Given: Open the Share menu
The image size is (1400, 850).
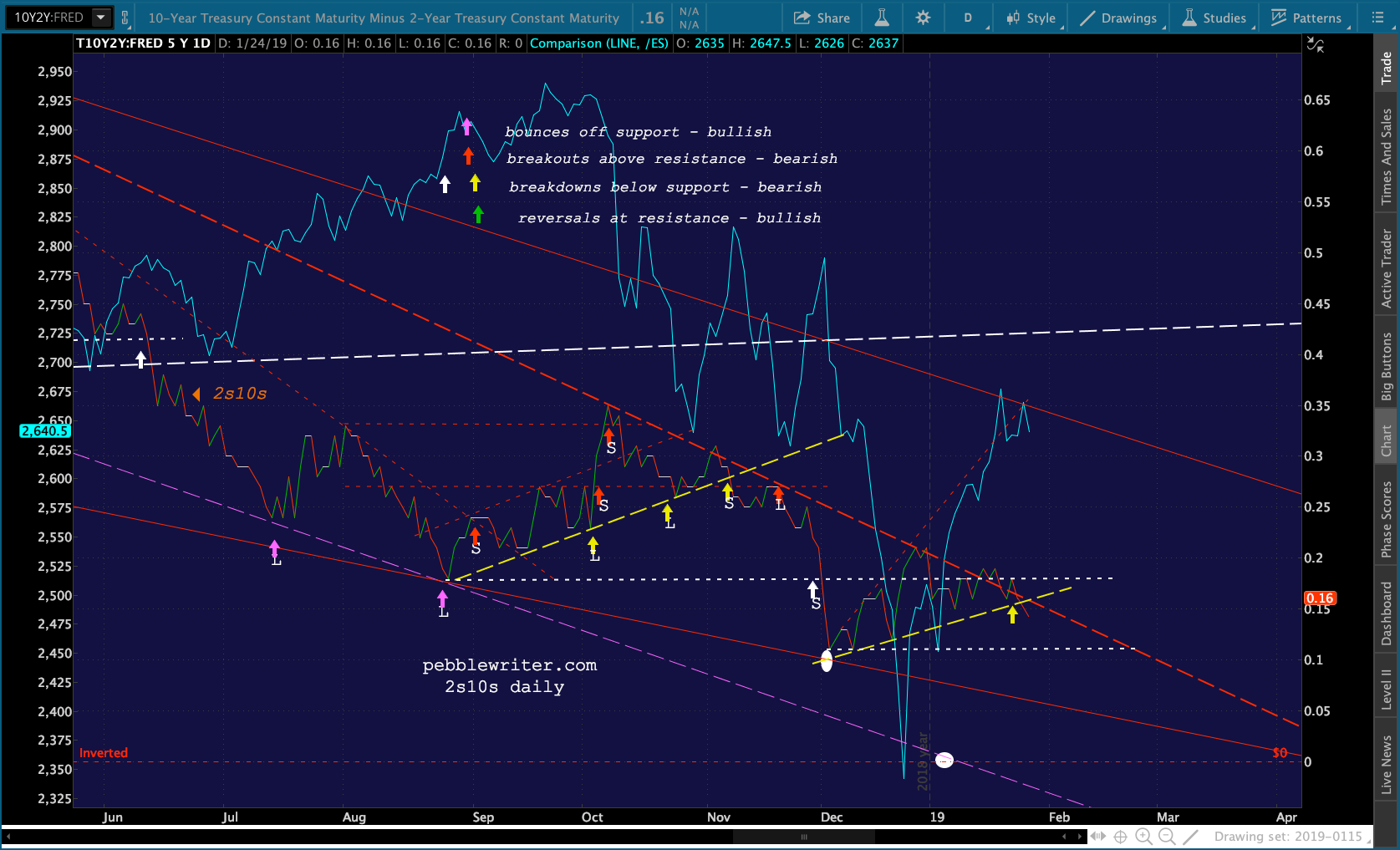Looking at the screenshot, I should pyautogui.click(x=822, y=18).
